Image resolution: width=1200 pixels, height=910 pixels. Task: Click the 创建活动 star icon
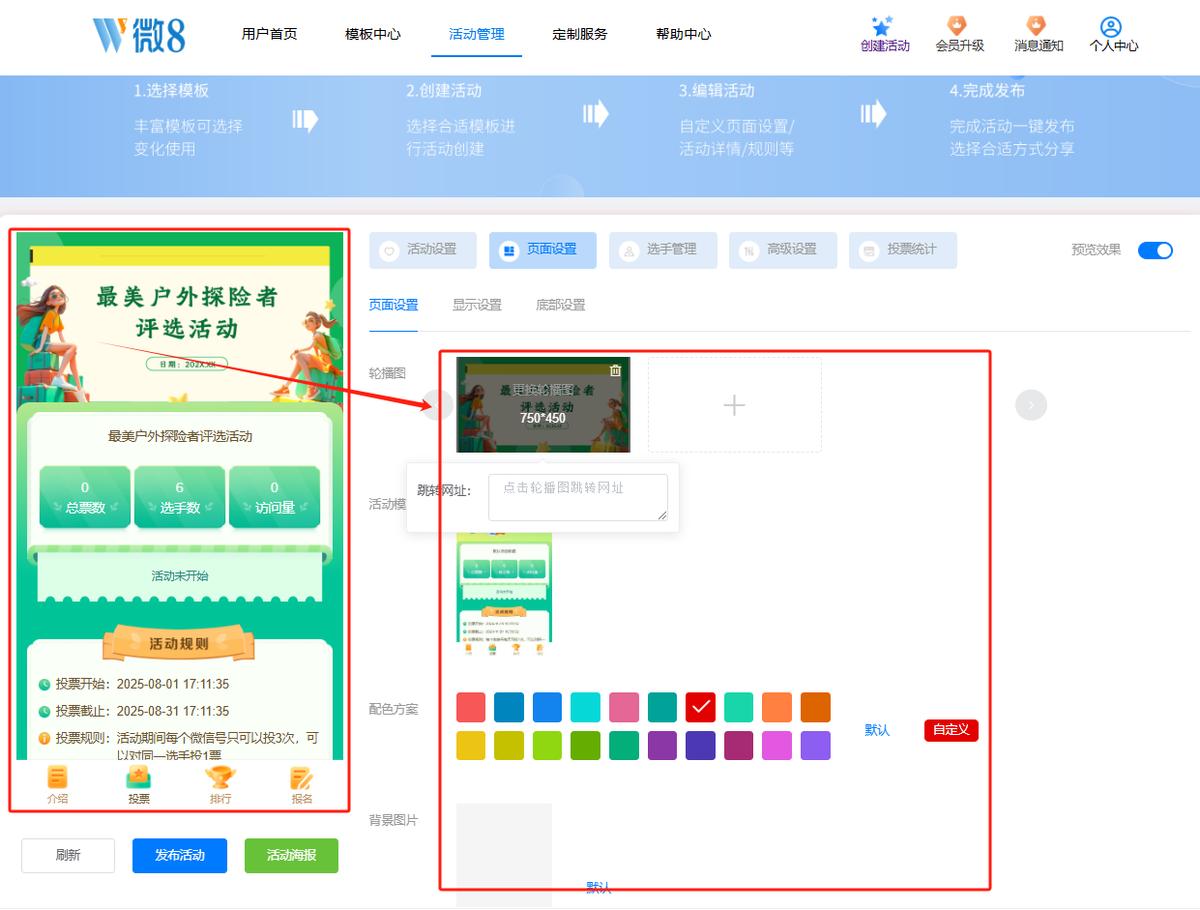click(x=881, y=26)
